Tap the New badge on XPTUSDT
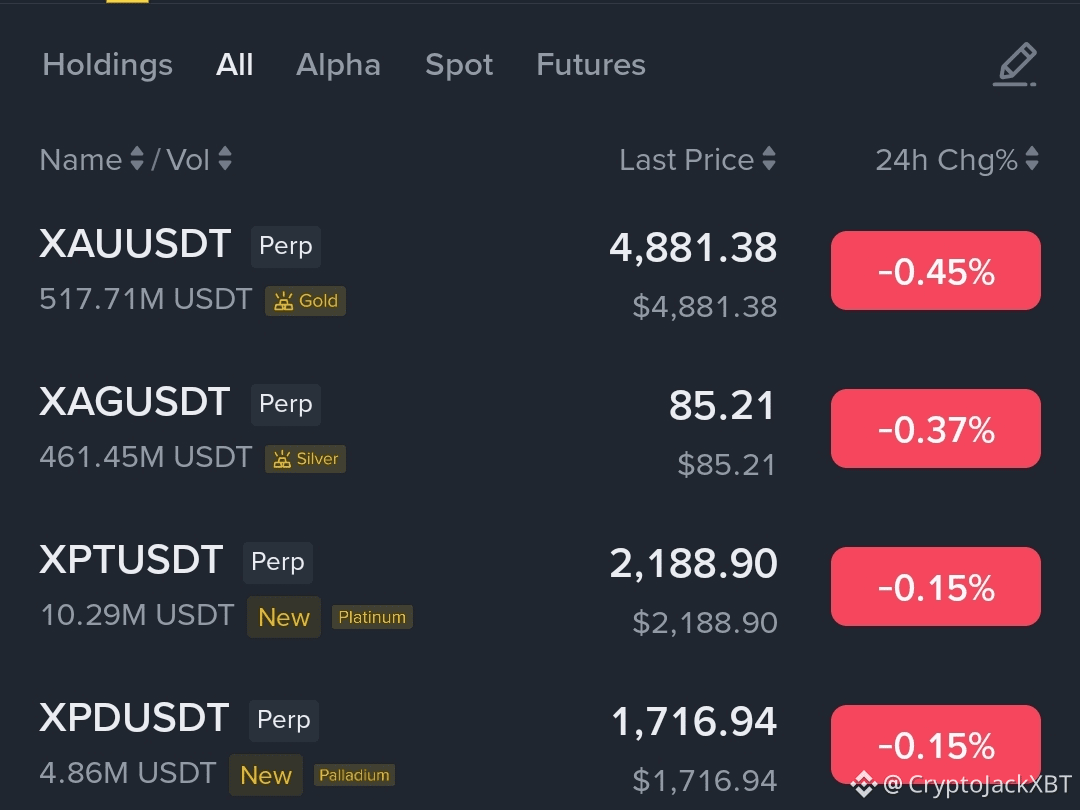The image size is (1080, 810). pos(284,617)
